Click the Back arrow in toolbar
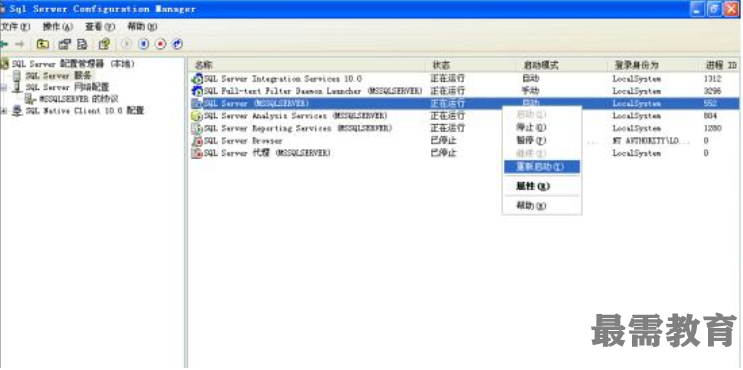The width and height of the screenshot is (743, 370). coord(4,44)
